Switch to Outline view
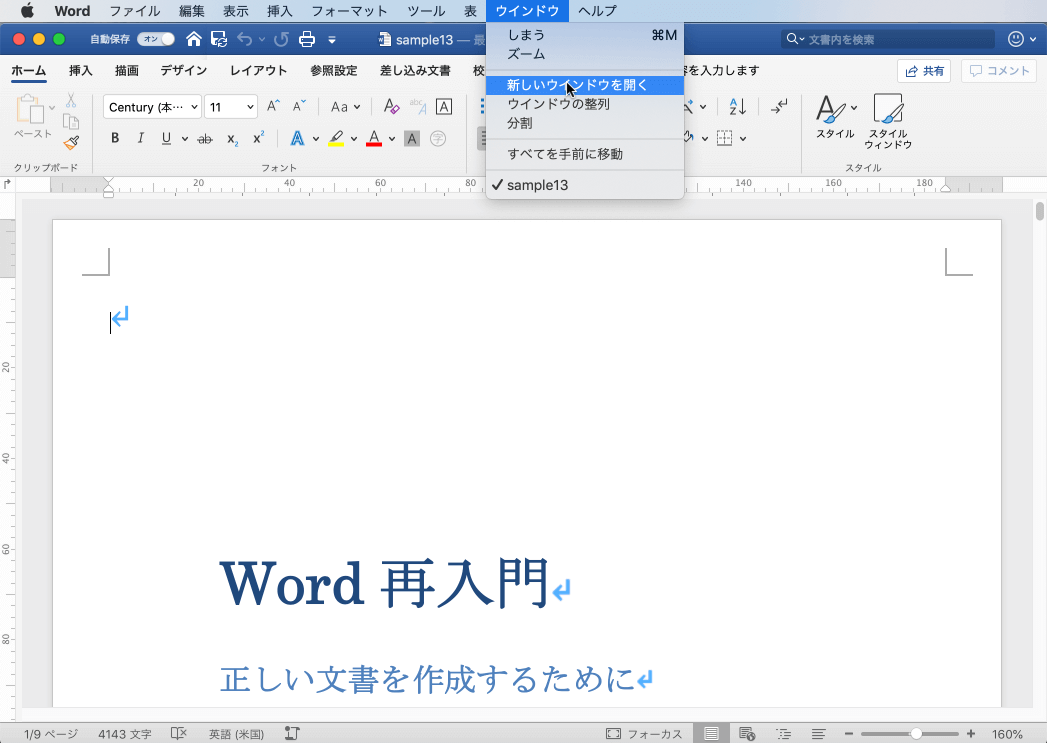 click(x=783, y=734)
